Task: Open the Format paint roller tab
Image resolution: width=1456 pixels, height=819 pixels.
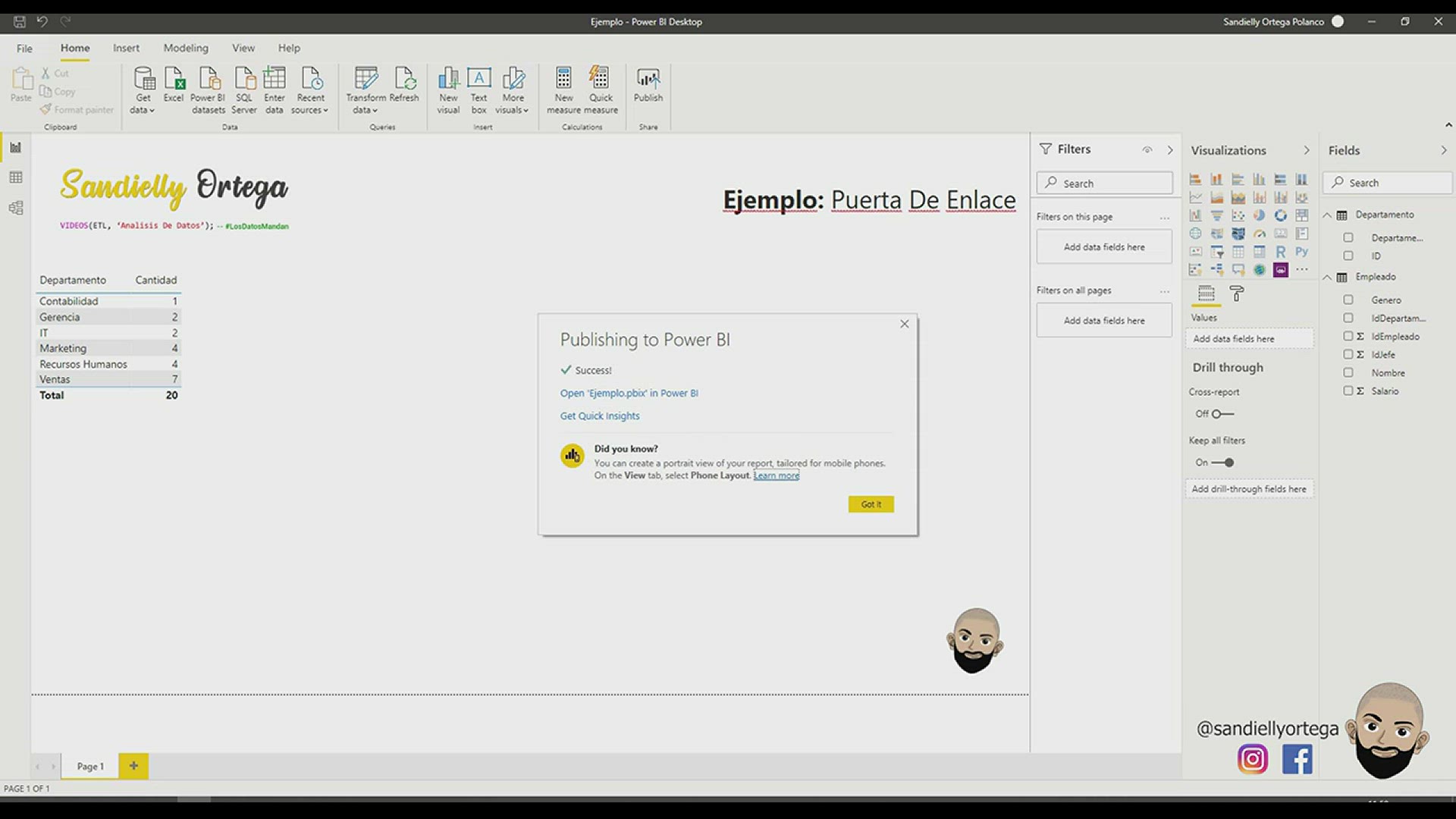Action: 1236,293
